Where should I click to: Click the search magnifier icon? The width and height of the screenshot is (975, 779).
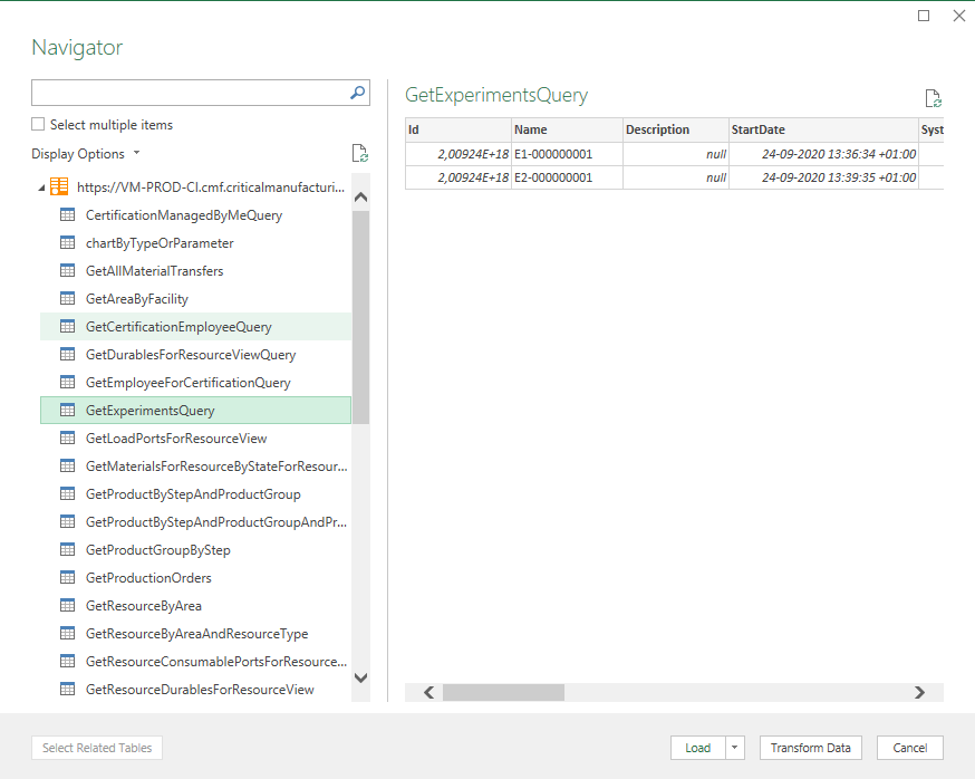click(358, 93)
